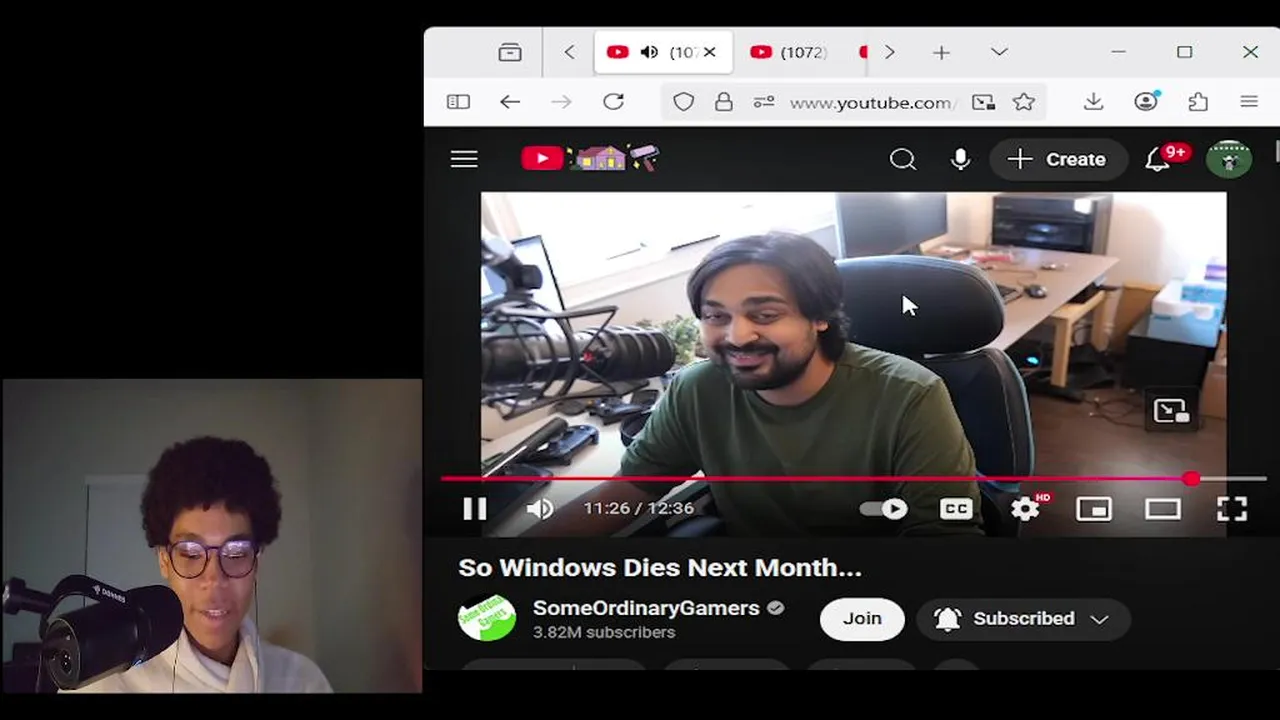This screenshot has width=1280, height=720.
Task: Bookmark this page with the star
Action: [x=1023, y=102]
